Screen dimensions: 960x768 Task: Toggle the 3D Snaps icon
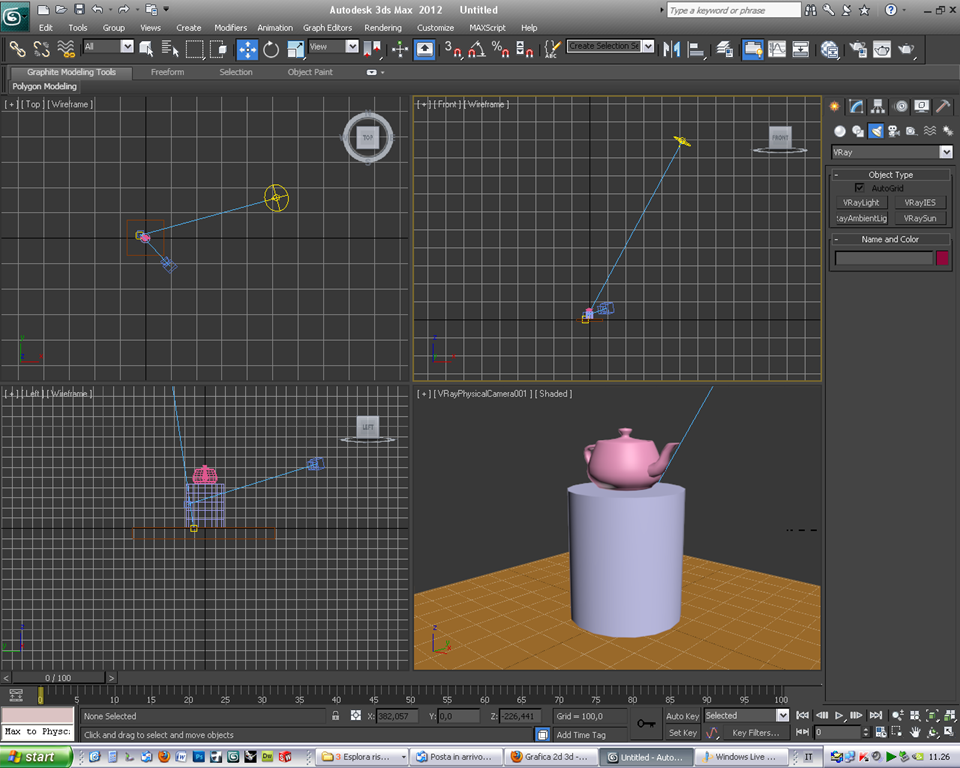click(x=452, y=49)
